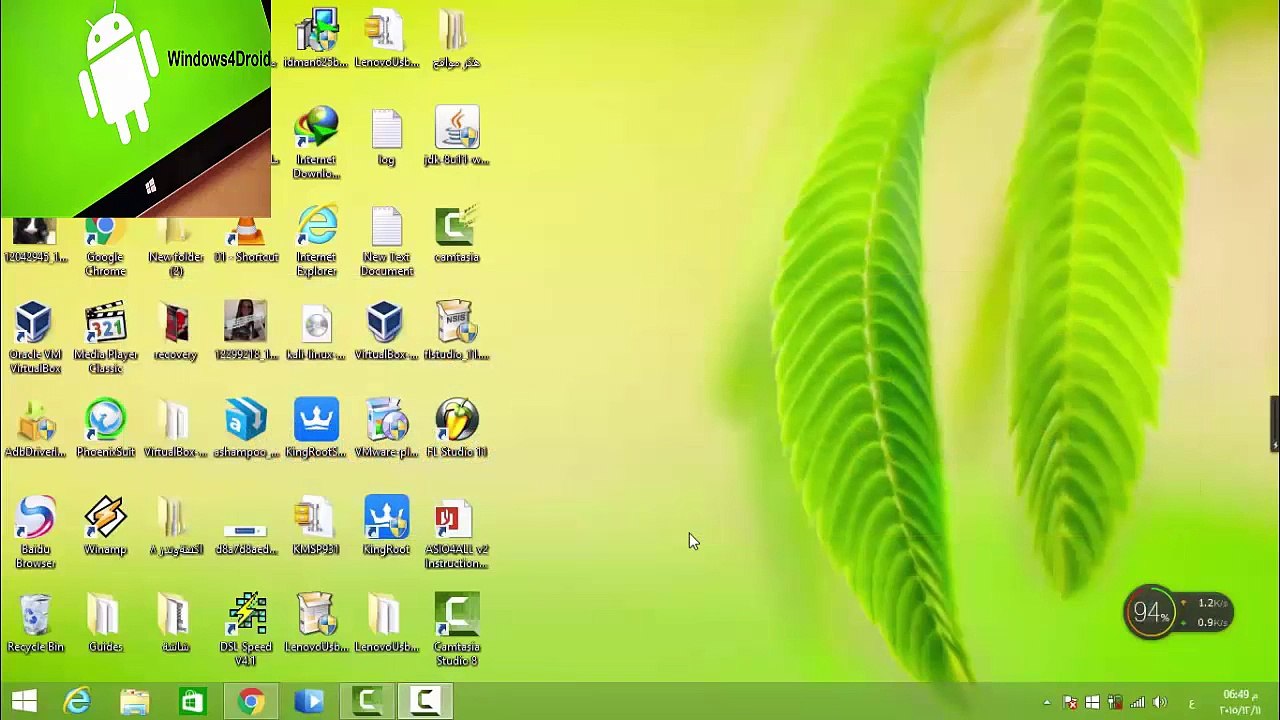Viewport: 1280px width, 720px height.
Task: Open the Baidu Browser shortcut
Action: (x=35, y=533)
